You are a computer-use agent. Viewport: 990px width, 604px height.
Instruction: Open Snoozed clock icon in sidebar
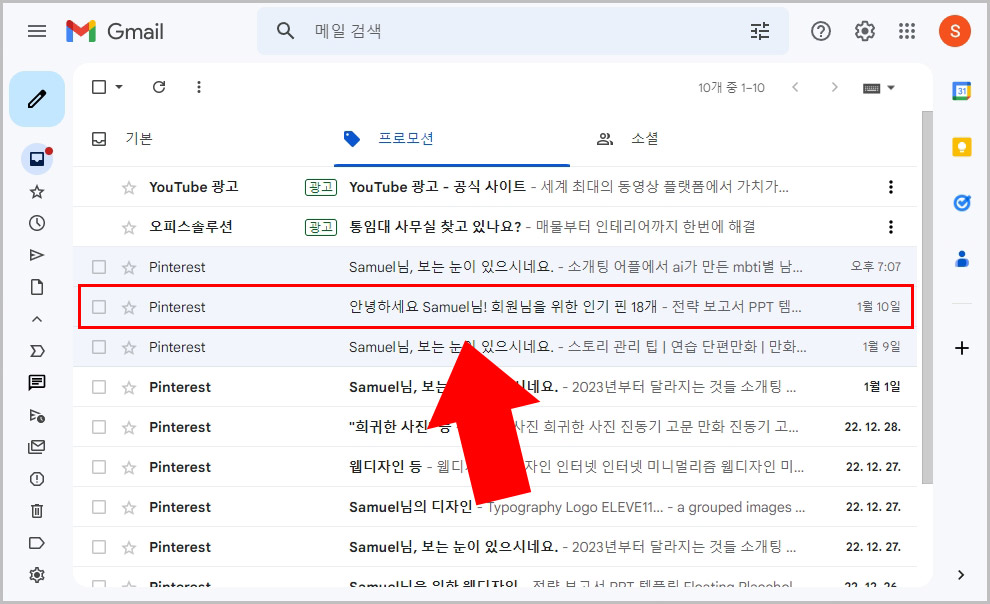37,223
